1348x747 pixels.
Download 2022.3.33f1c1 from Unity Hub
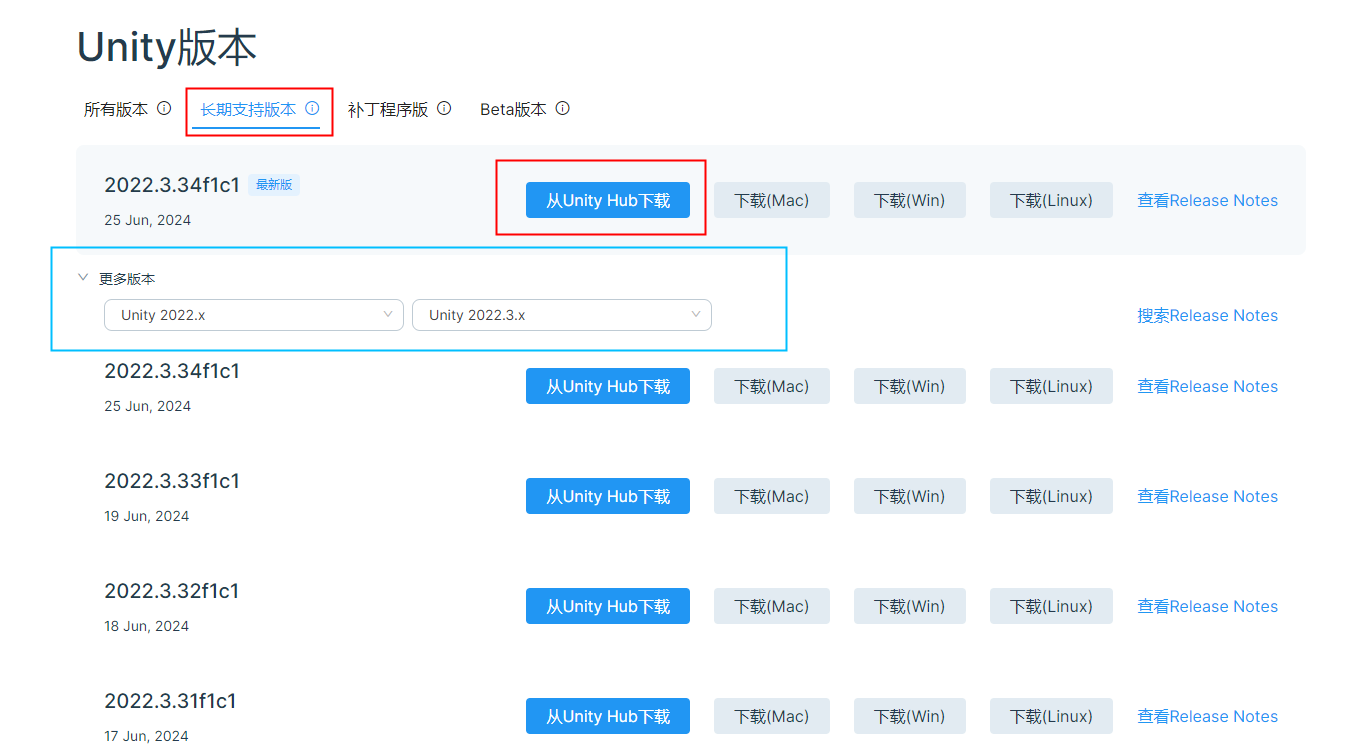608,496
